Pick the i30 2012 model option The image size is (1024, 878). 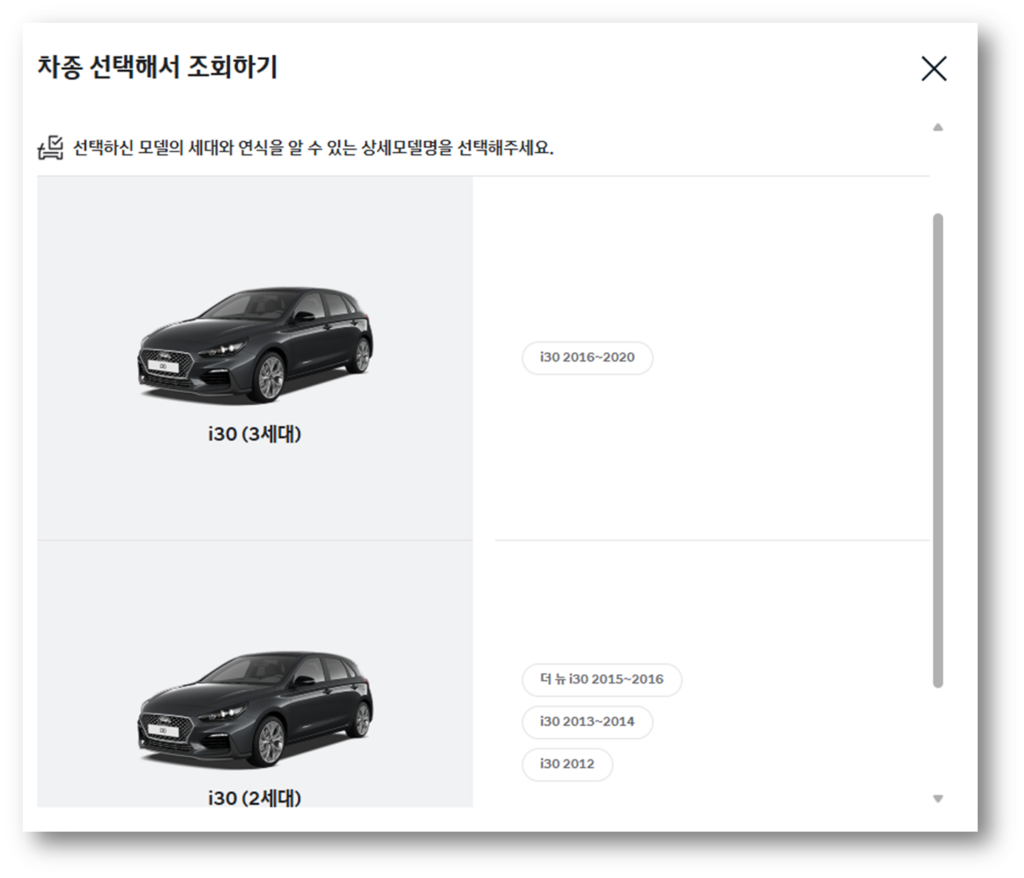[567, 764]
